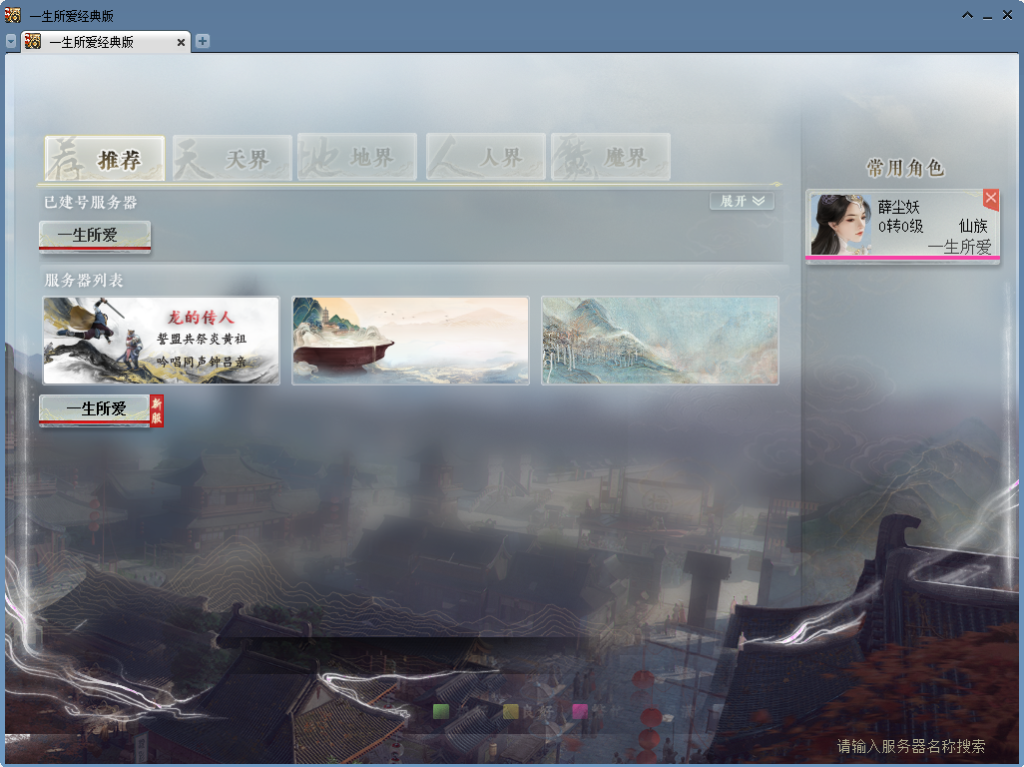Go to the 魔界 server tab
1024x767 pixels.
[610, 157]
